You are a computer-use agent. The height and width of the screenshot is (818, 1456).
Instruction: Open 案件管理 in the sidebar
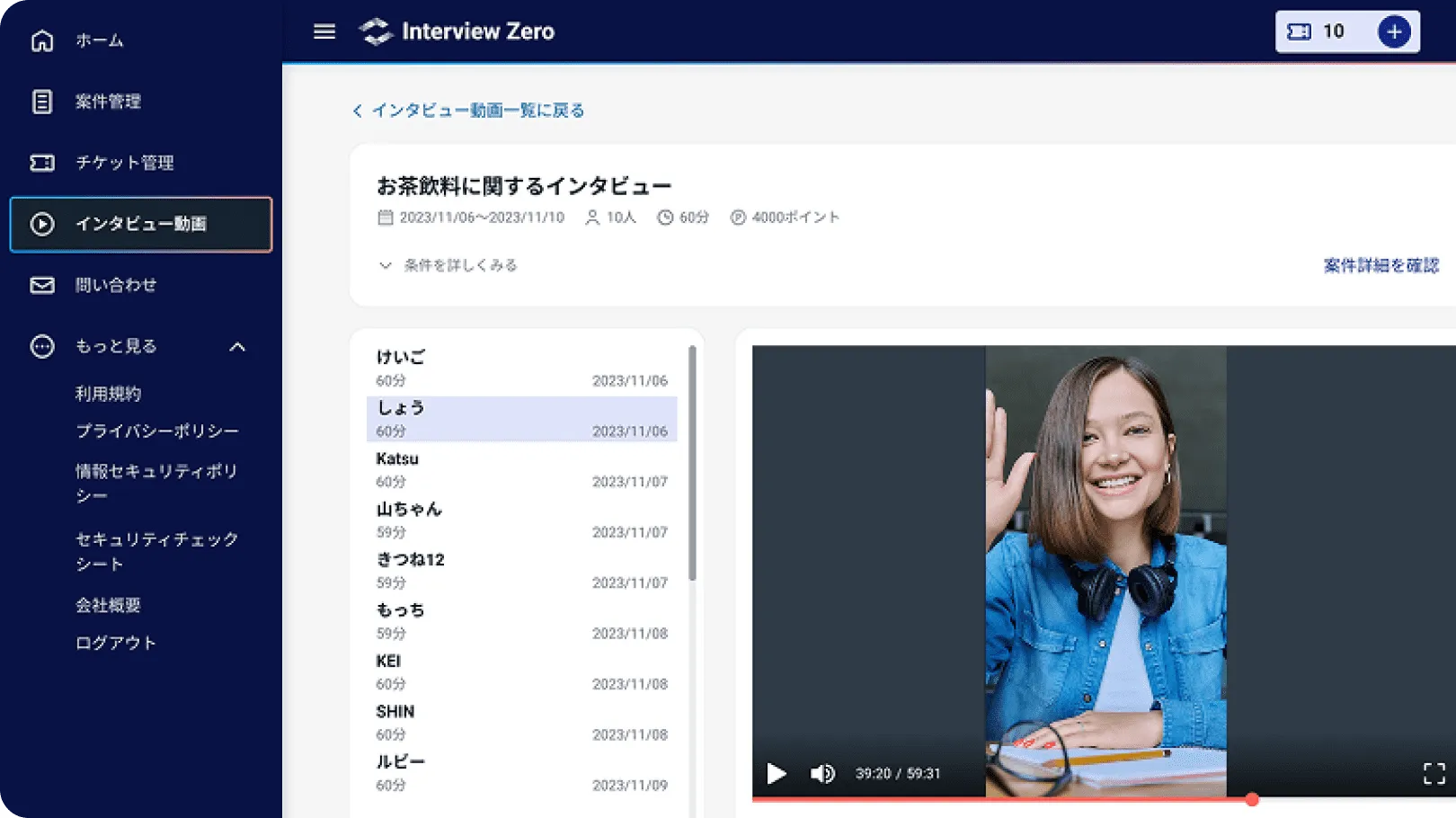(108, 102)
